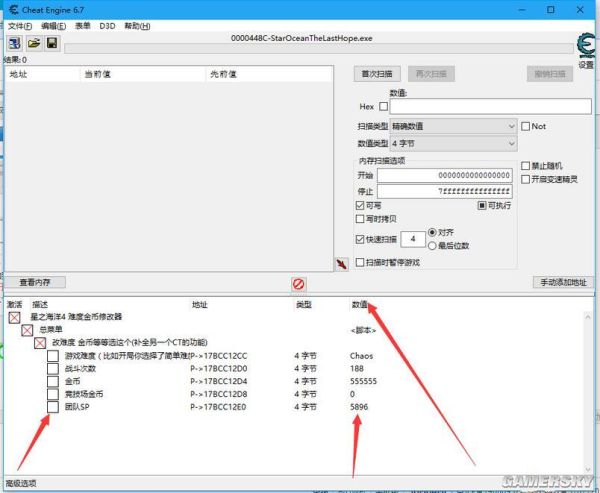The height and width of the screenshot is (493, 600).
Task: Freeze the 金币 entry checkbox
Action: 53,381
